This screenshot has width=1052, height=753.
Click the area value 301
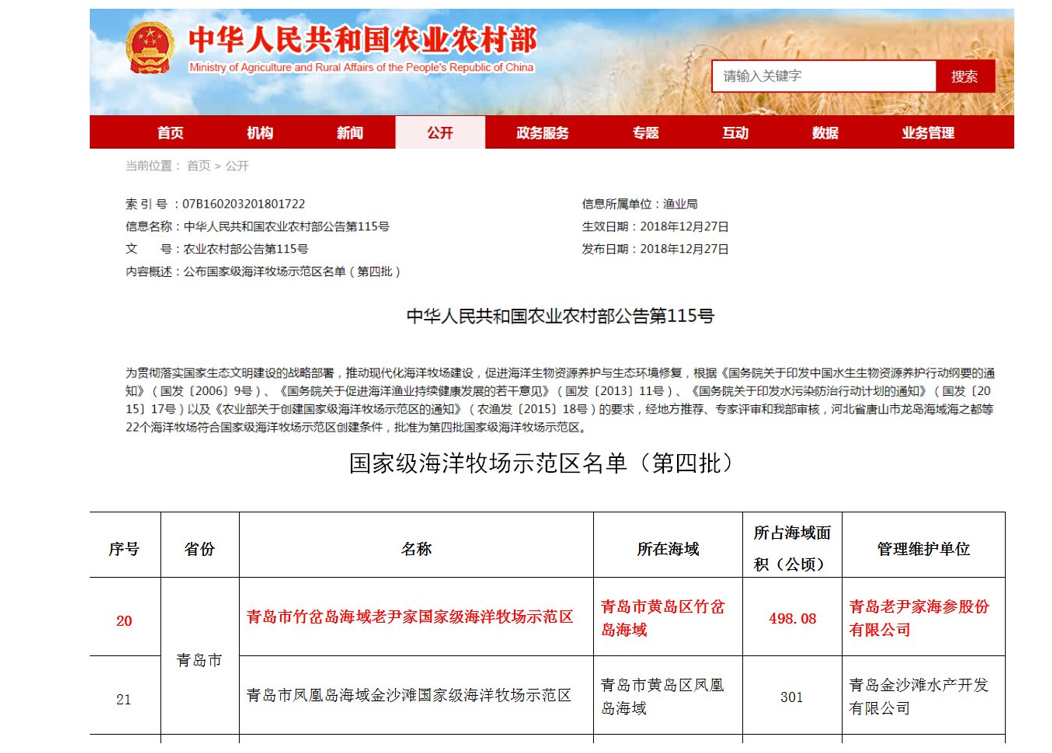[x=792, y=697]
